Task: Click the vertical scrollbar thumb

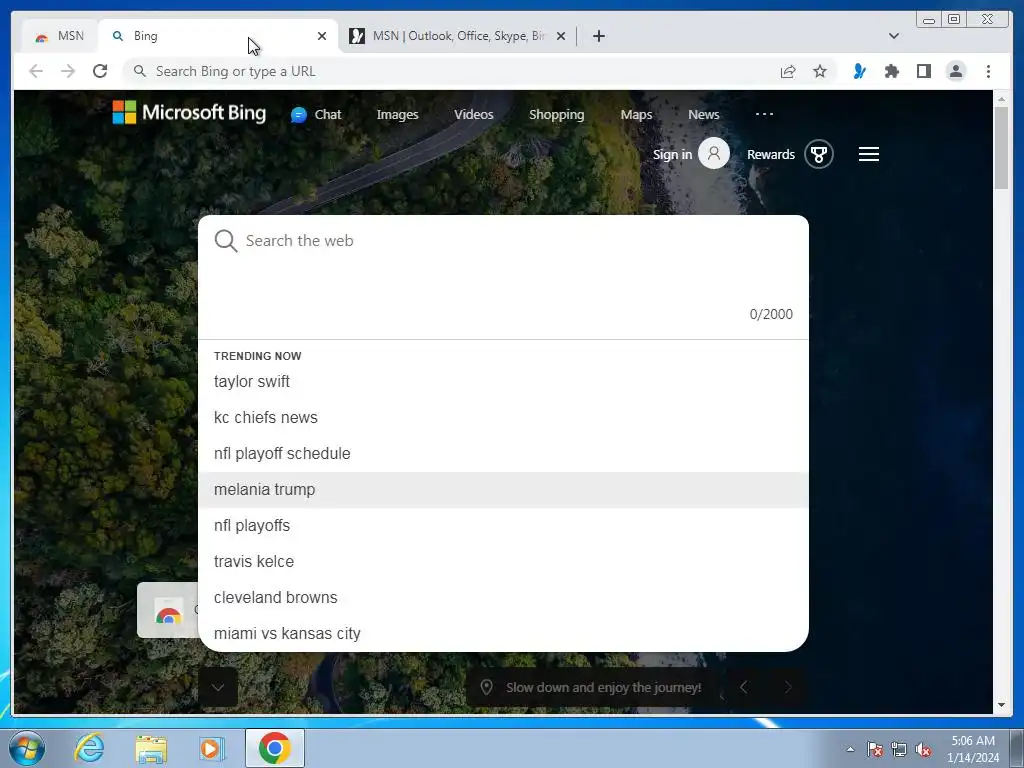Action: (x=1002, y=148)
